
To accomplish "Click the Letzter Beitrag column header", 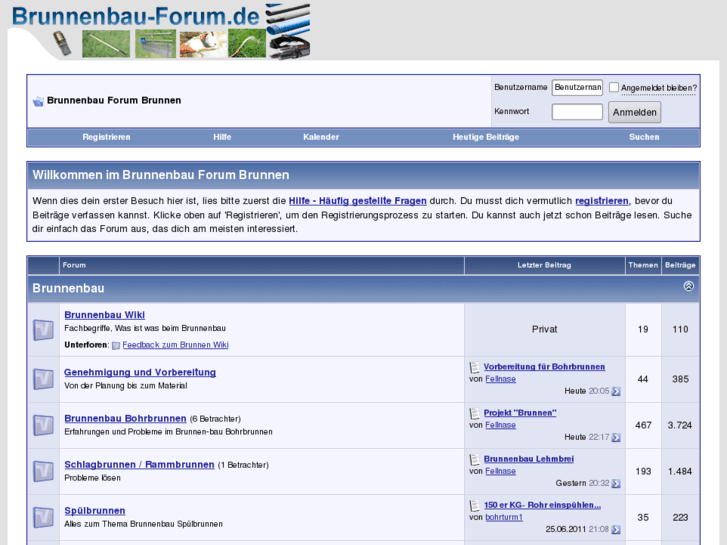I will point(544,265).
